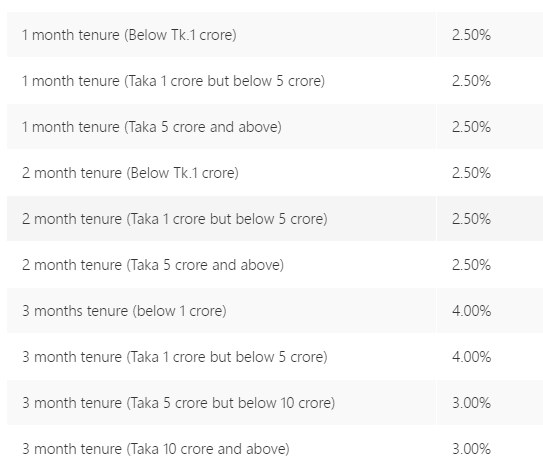
Task: Click '3 month tenure (Taka 10 crore and above)'
Action: [x=156, y=449]
